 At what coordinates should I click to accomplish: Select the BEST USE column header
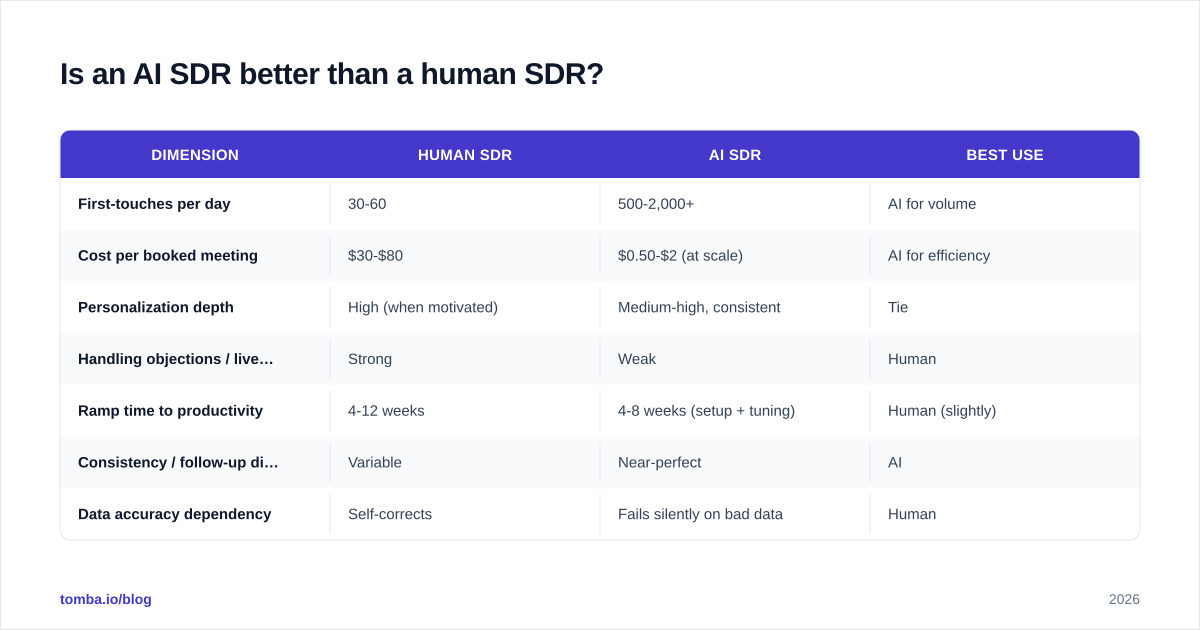[1005, 155]
